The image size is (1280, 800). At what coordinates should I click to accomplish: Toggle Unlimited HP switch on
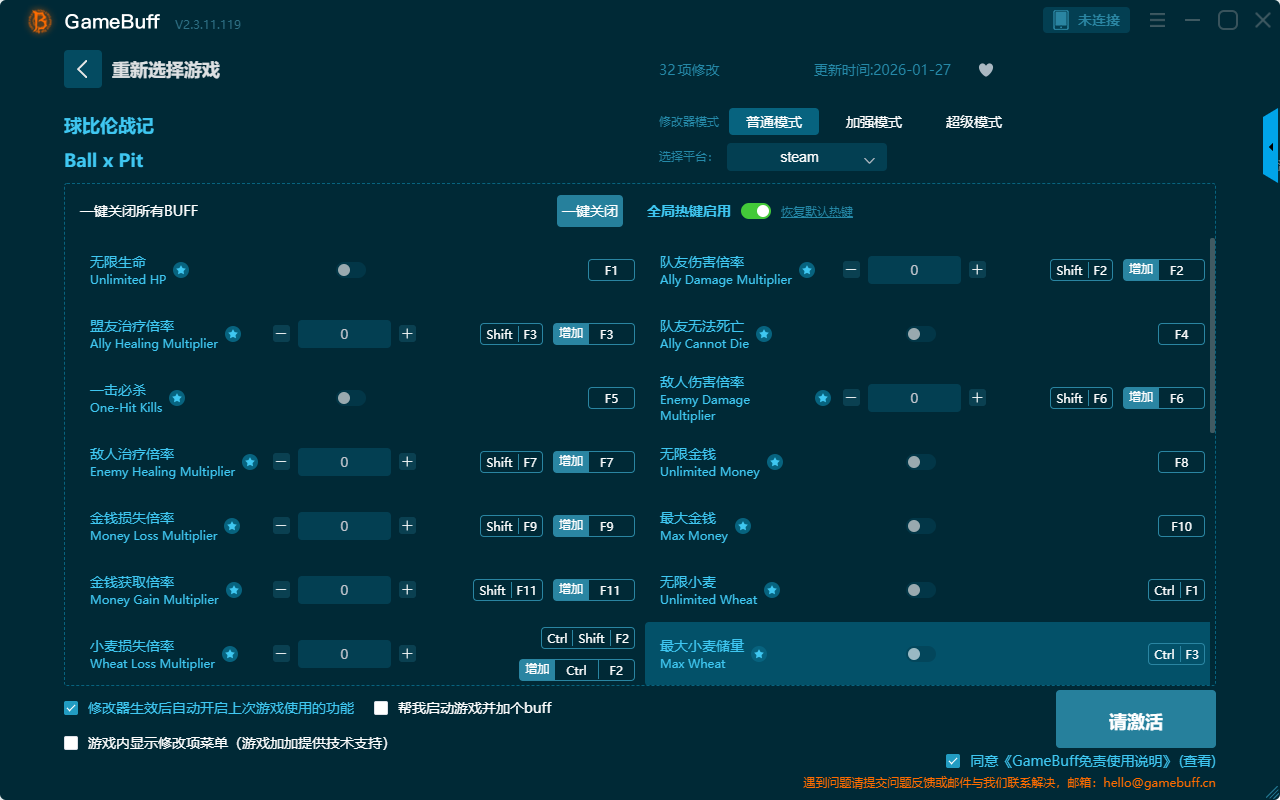(350, 270)
